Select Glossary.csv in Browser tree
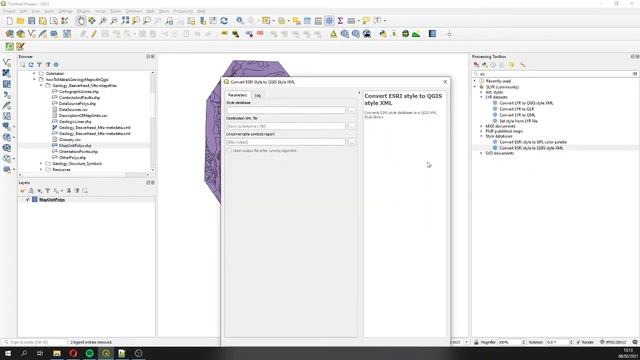Viewport: 640px width, 360px height. tap(70, 140)
